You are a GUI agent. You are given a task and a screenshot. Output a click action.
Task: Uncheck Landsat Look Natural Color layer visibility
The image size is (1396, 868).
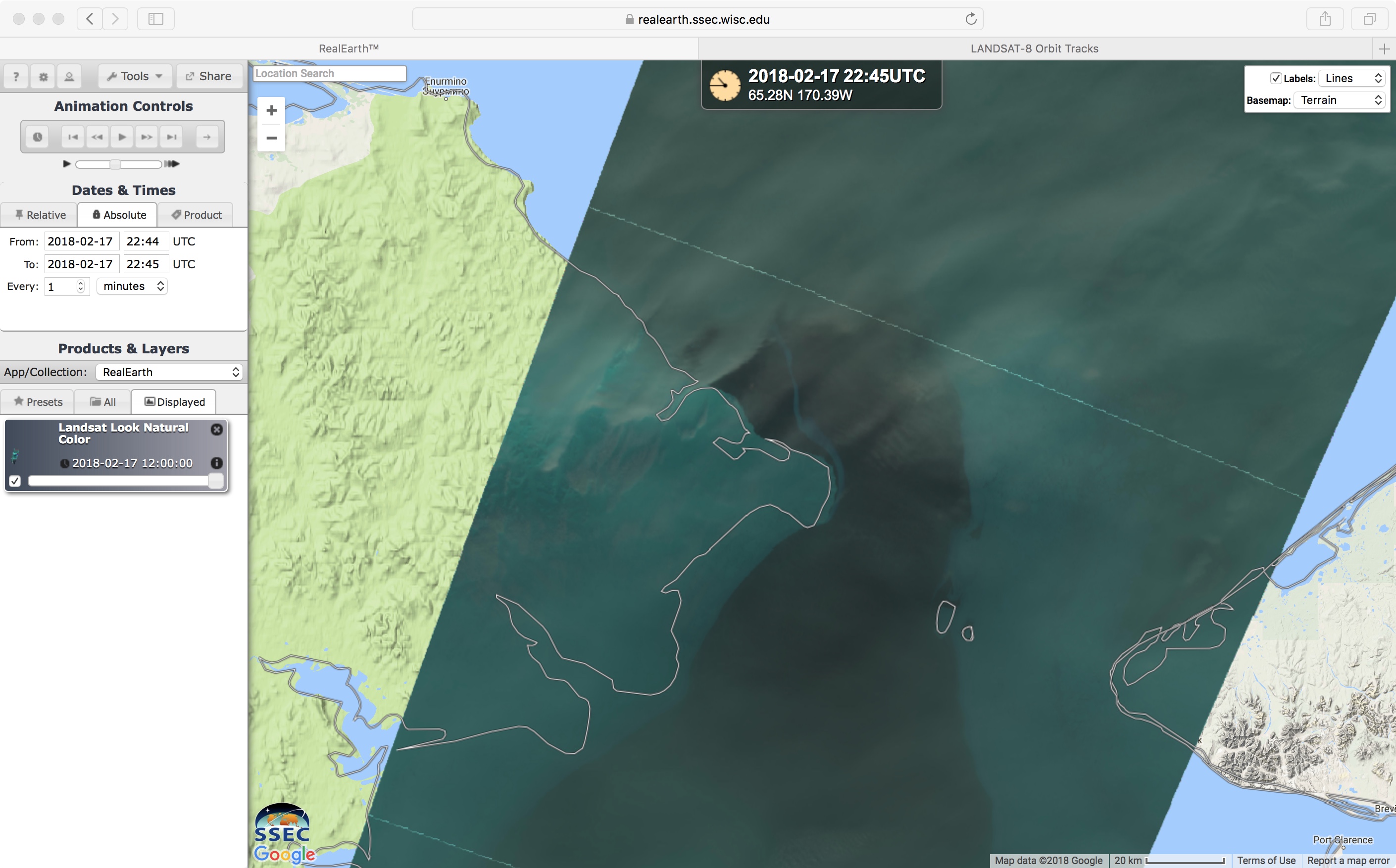[15, 481]
